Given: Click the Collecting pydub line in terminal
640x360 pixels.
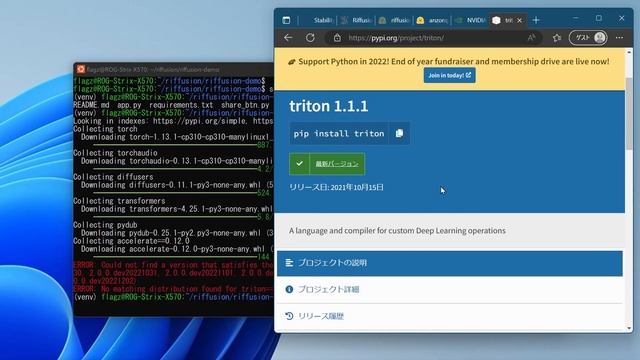Looking at the screenshot, I should pos(105,225).
